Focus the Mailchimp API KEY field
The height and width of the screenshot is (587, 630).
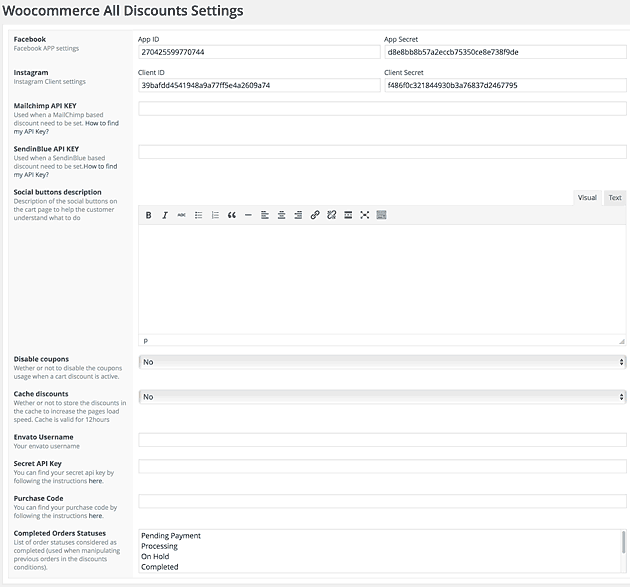click(x=382, y=108)
